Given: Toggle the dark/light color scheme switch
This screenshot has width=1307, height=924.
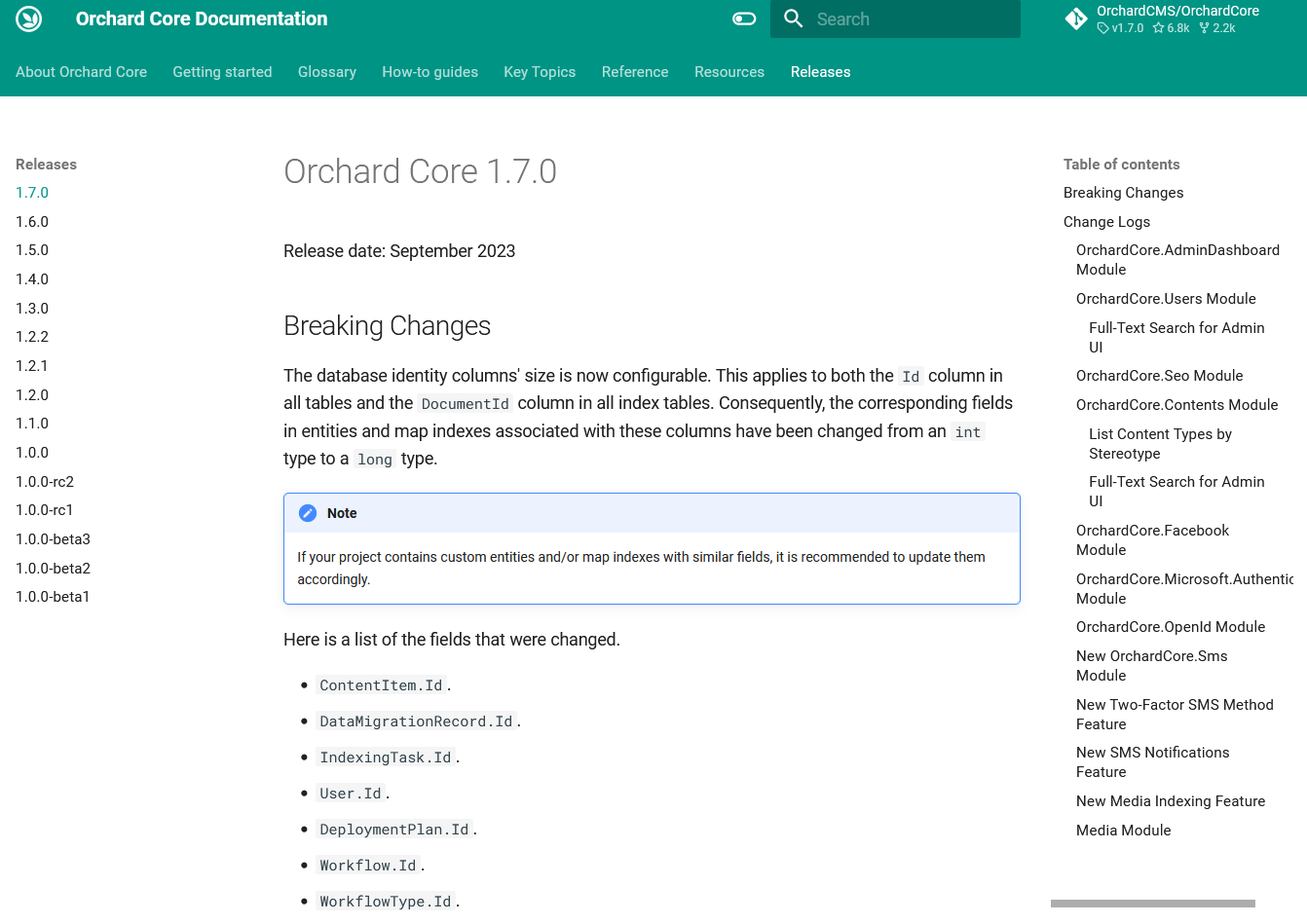Looking at the screenshot, I should click(744, 18).
